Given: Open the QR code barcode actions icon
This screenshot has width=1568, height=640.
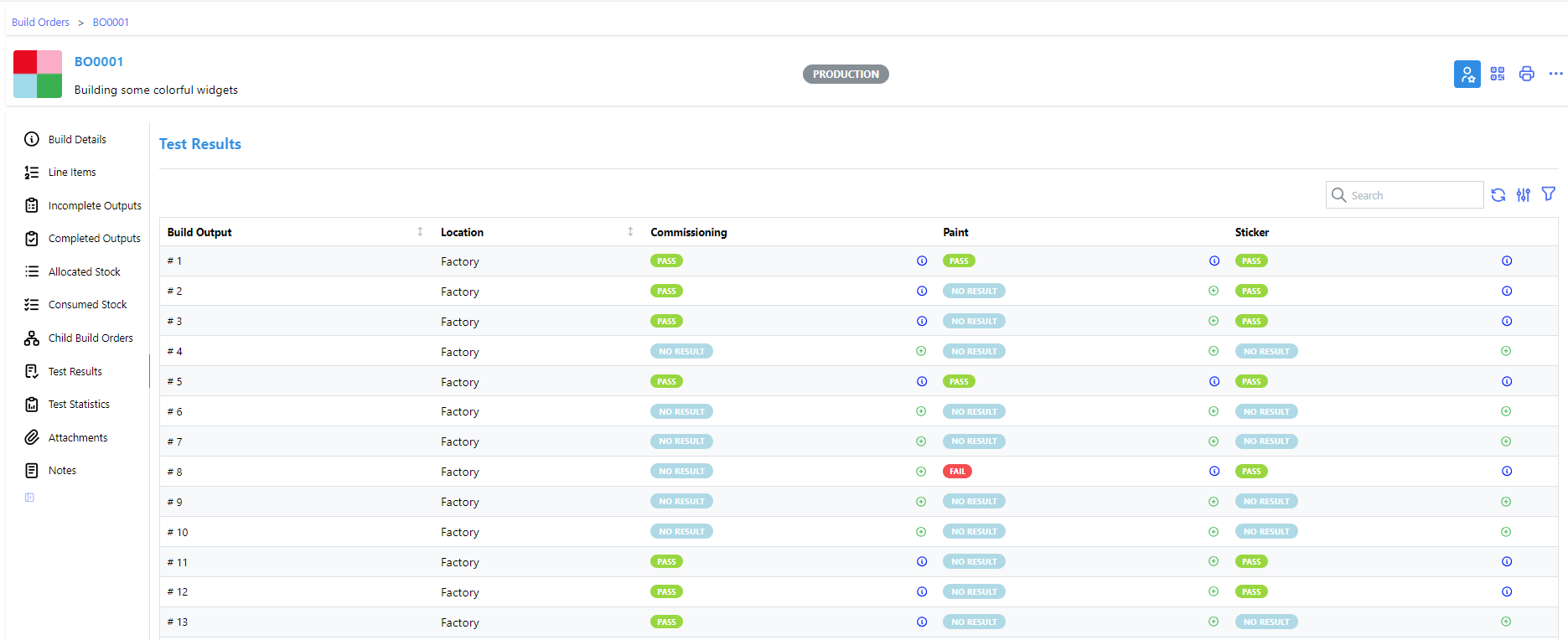Looking at the screenshot, I should pos(1498,74).
